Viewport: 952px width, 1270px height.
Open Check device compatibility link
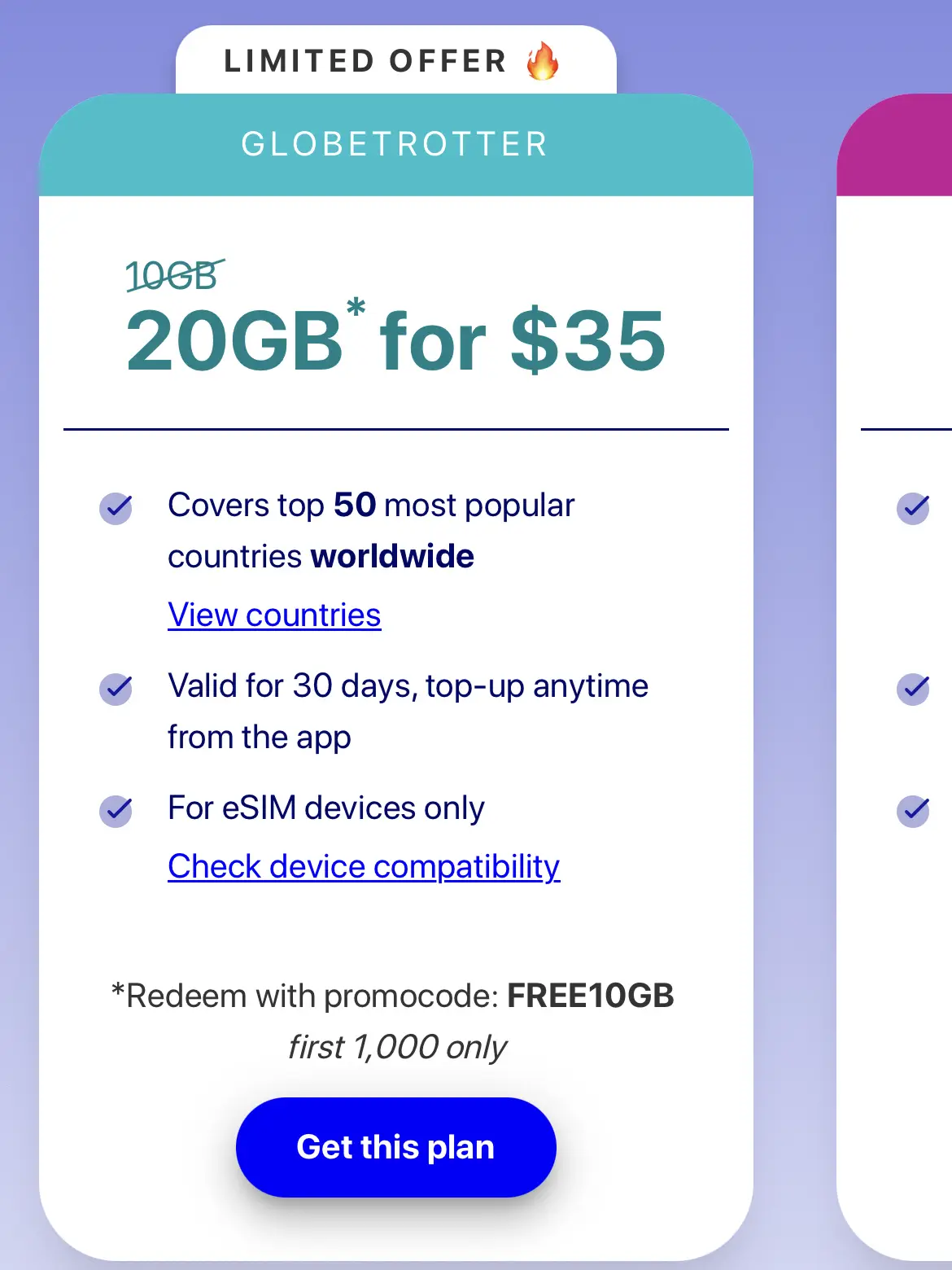[364, 867]
